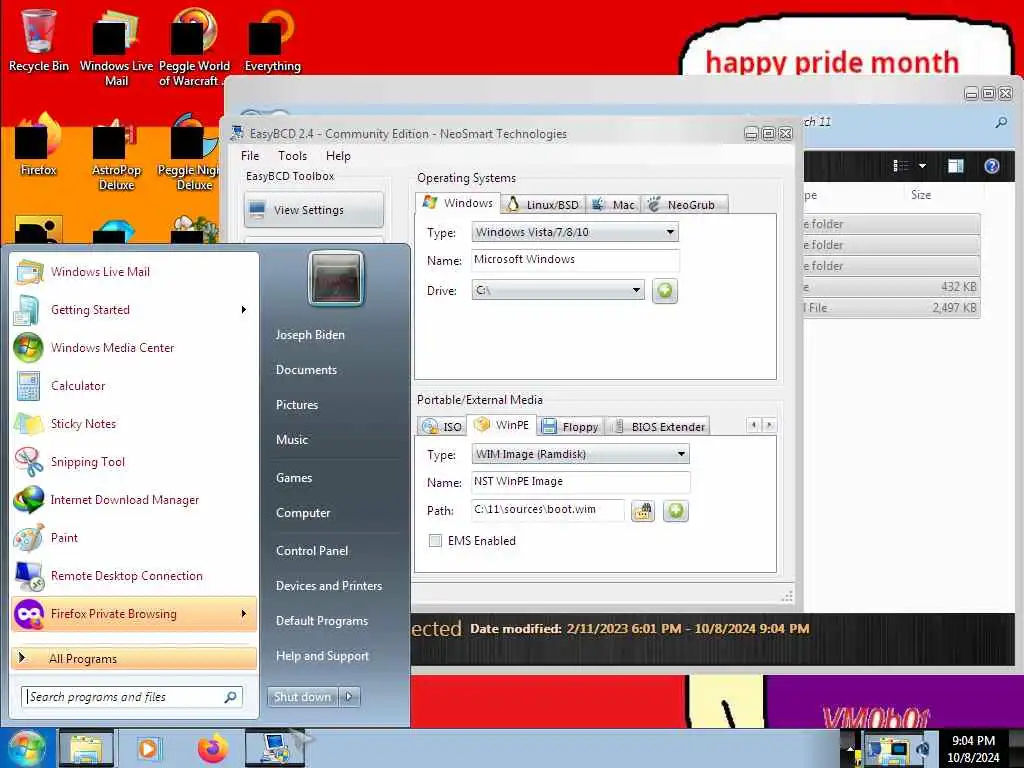Open Firefox from taskbar
Screen dimensions: 1024x768
213,748
